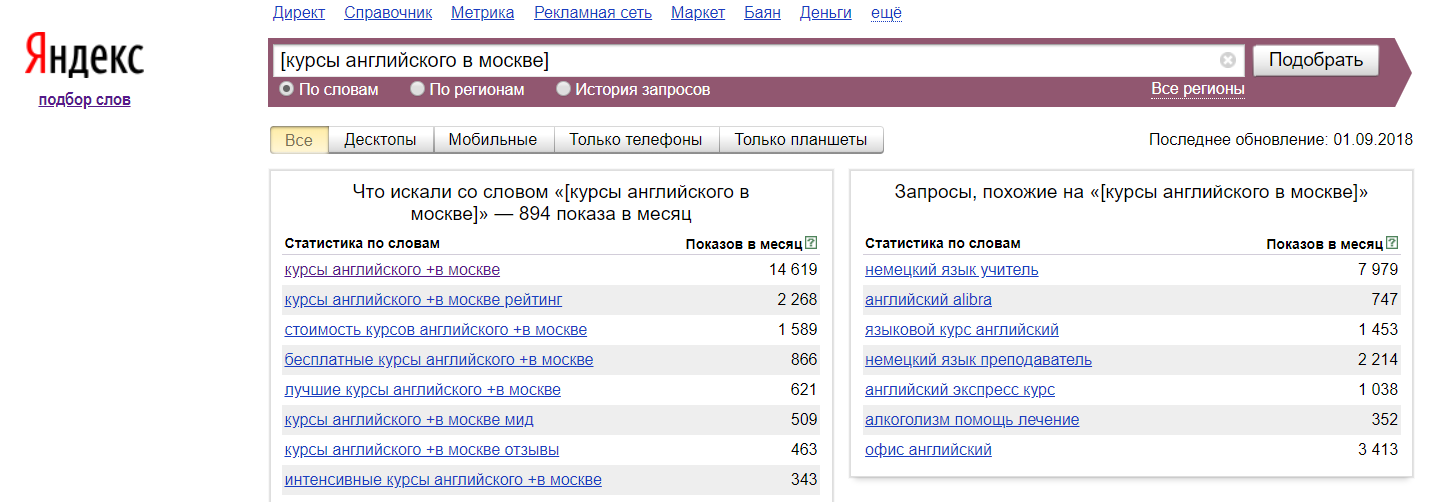1453x502 pixels.
Task: Click the impressions value '747'
Action: coord(1385,300)
